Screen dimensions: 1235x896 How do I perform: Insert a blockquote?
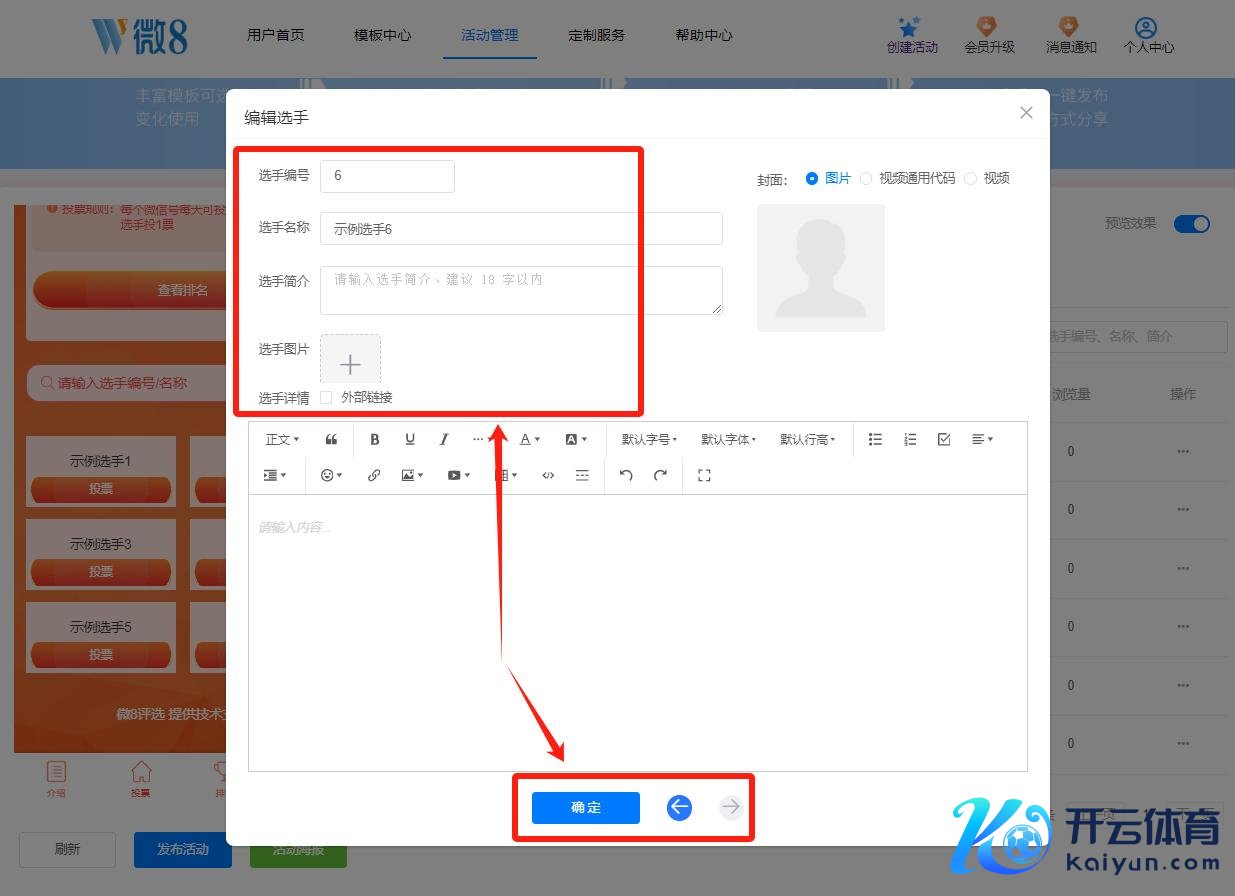pos(332,439)
